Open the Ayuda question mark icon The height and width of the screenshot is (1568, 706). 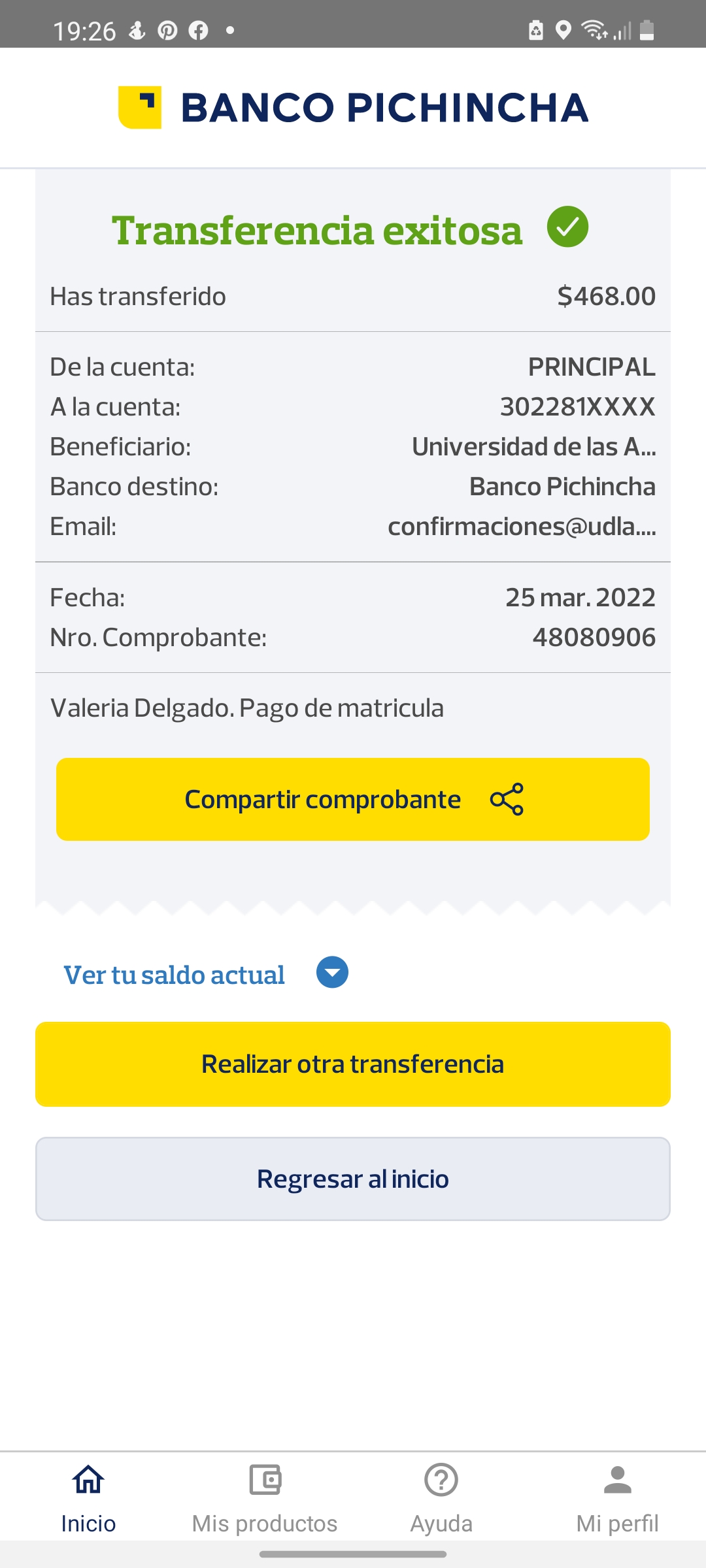(441, 1479)
